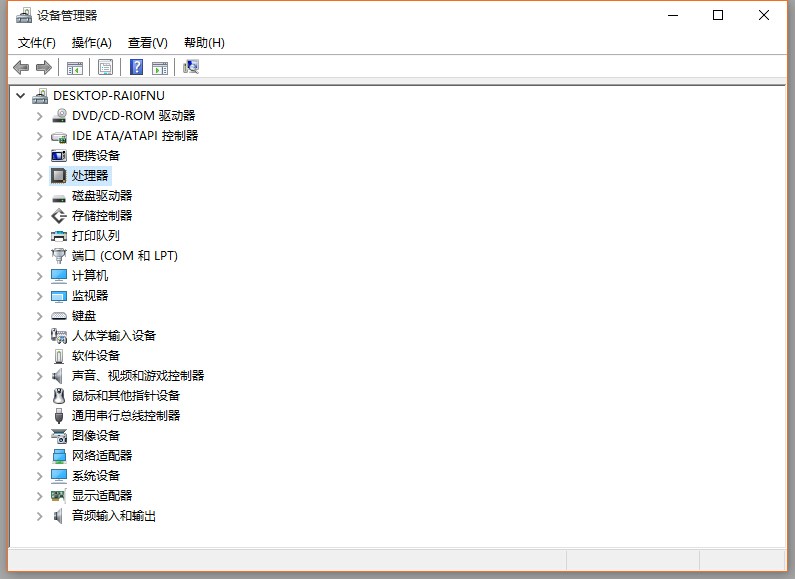This screenshot has height=579, width=795.
Task: Expand the 键盘 keyboard category
Action: pos(40,316)
